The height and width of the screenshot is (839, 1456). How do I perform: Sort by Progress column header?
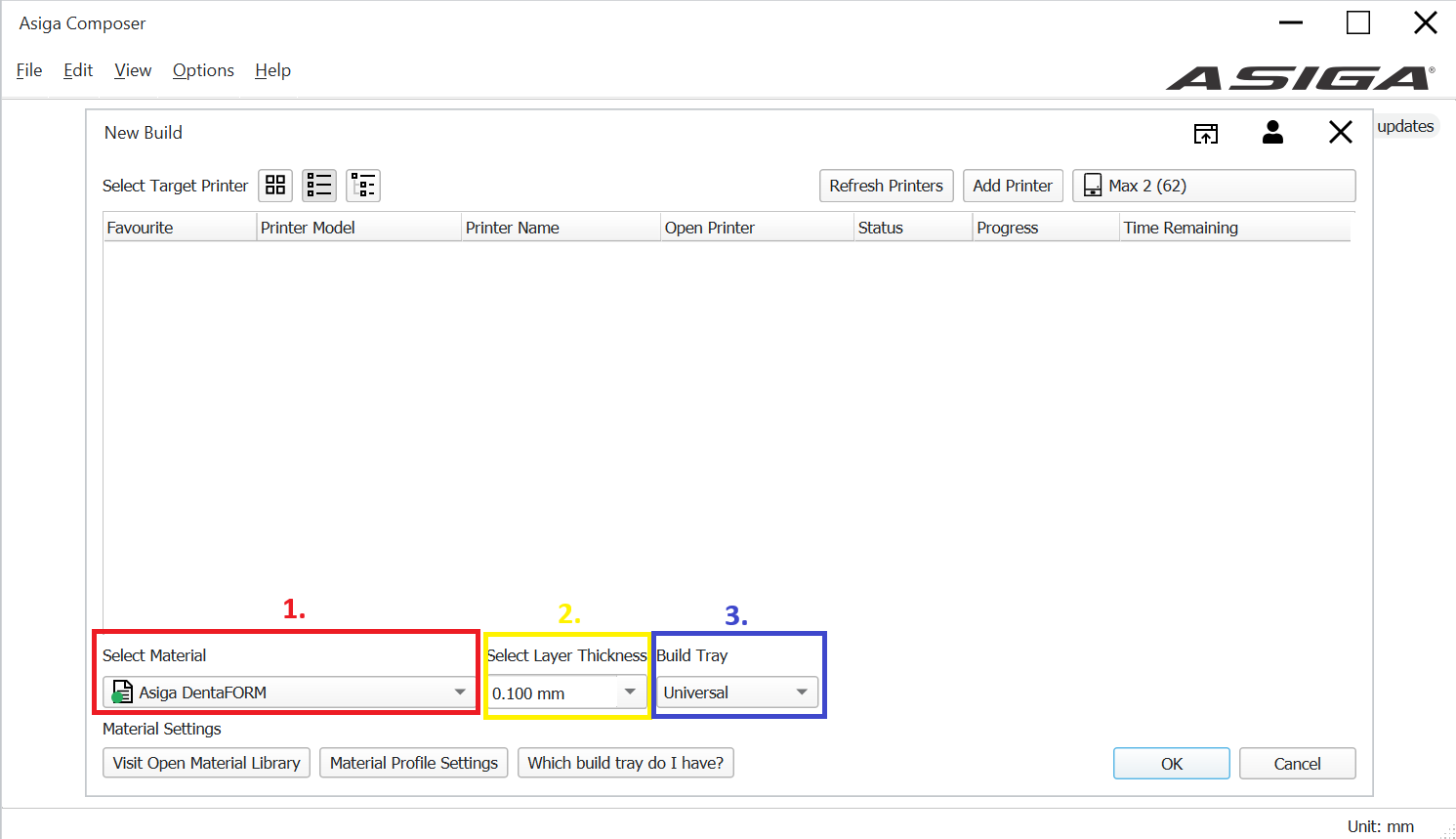click(1046, 228)
